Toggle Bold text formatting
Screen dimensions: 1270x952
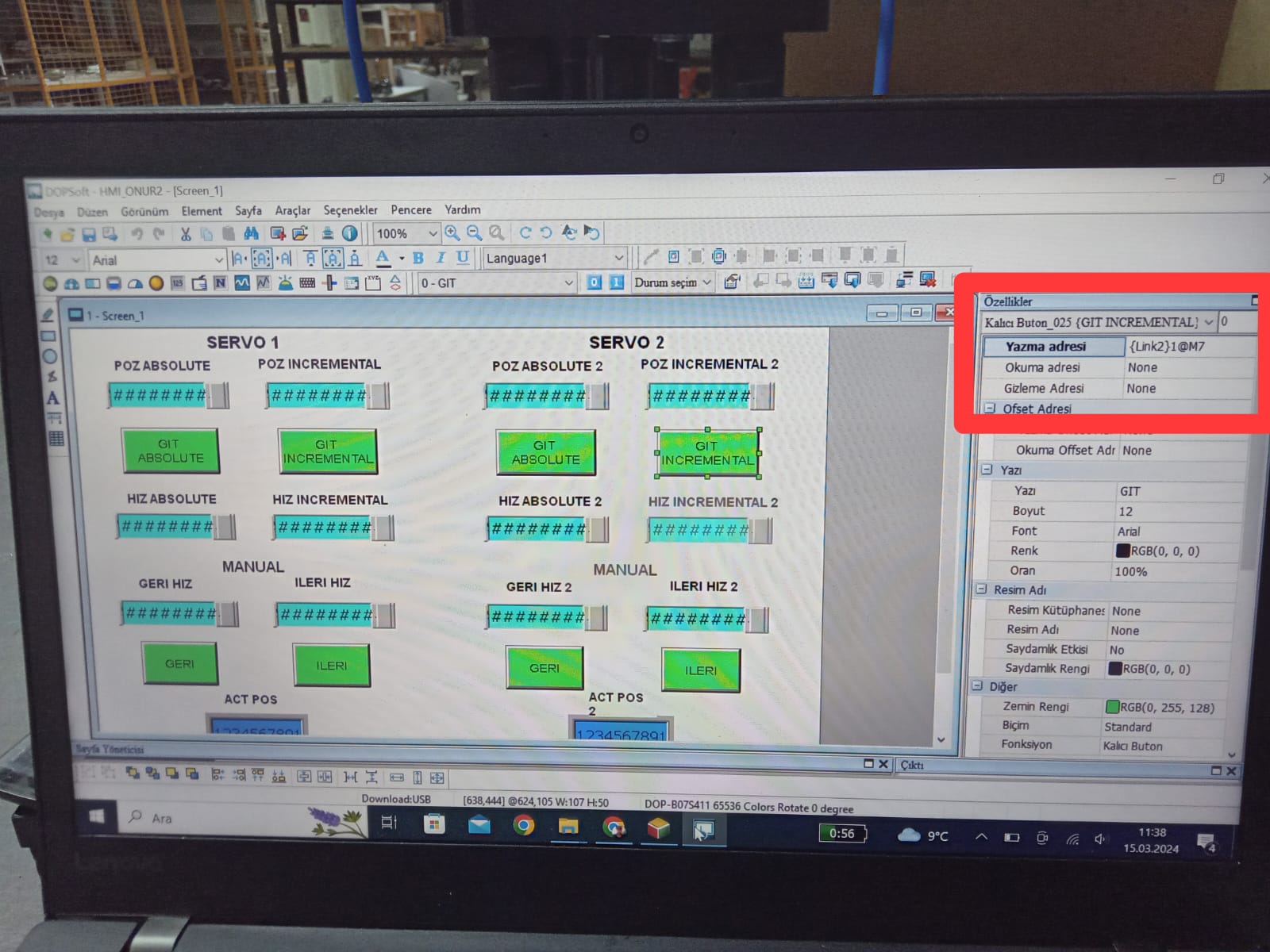(x=418, y=258)
